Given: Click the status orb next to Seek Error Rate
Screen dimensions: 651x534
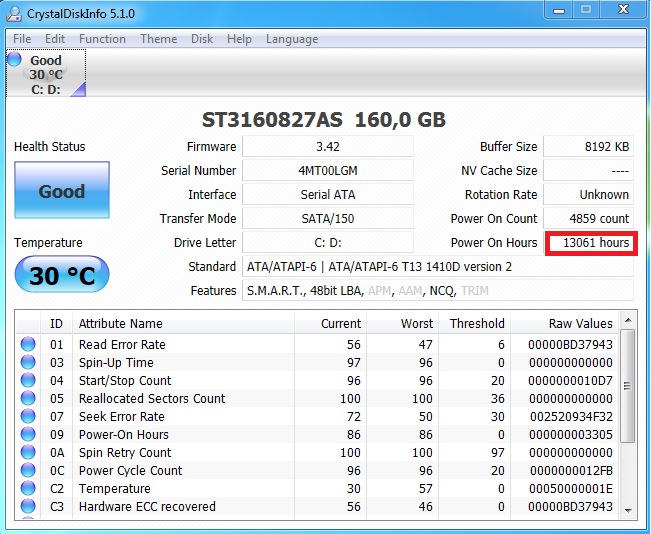Looking at the screenshot, I should click(x=28, y=417).
